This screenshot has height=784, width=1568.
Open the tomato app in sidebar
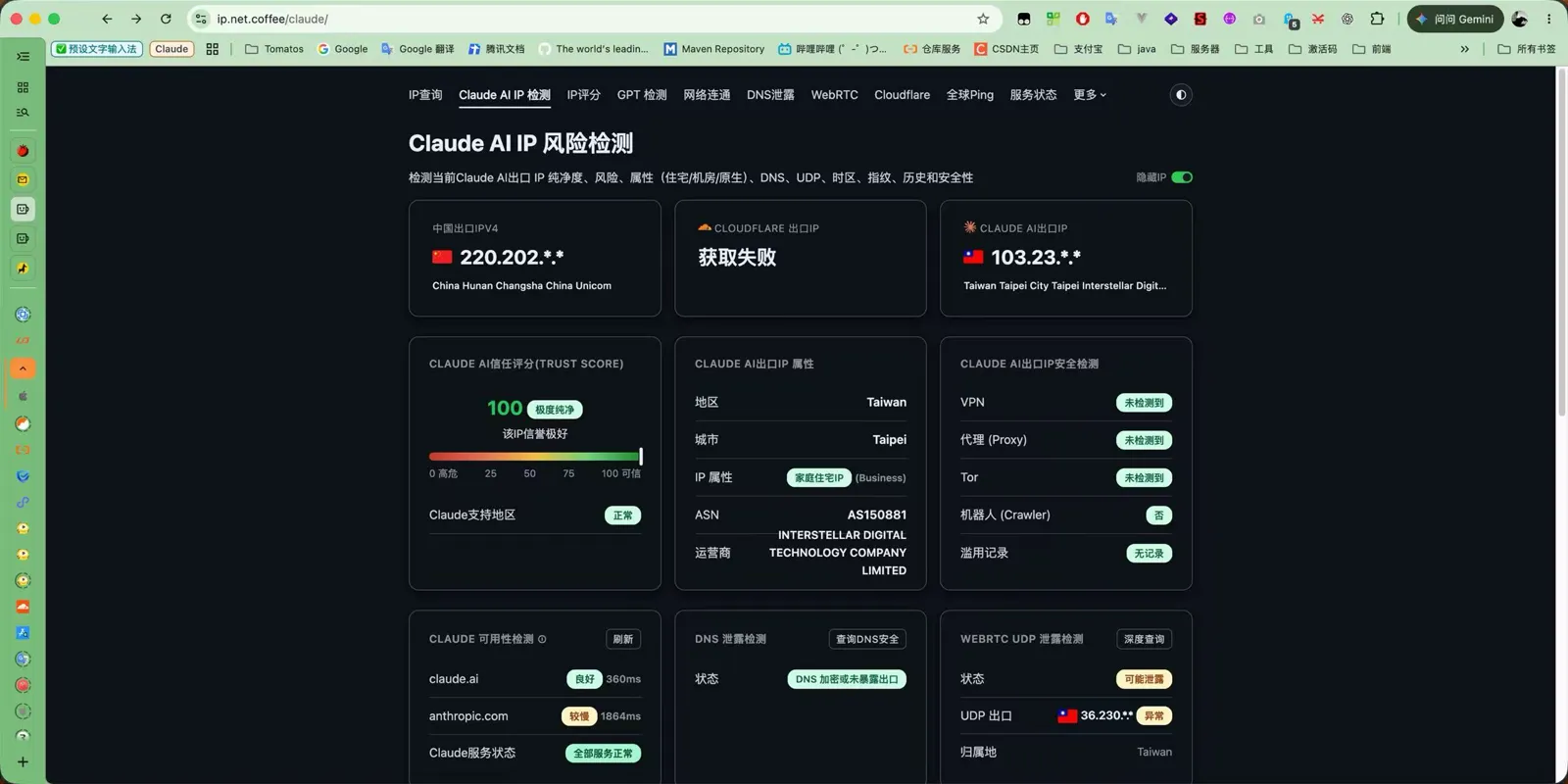pyautogui.click(x=23, y=151)
